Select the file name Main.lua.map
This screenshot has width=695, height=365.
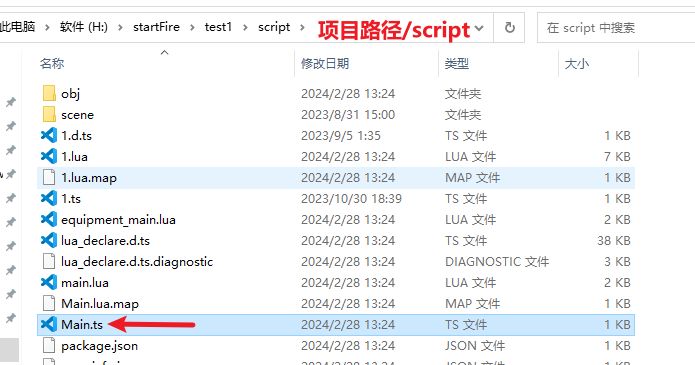[100, 304]
